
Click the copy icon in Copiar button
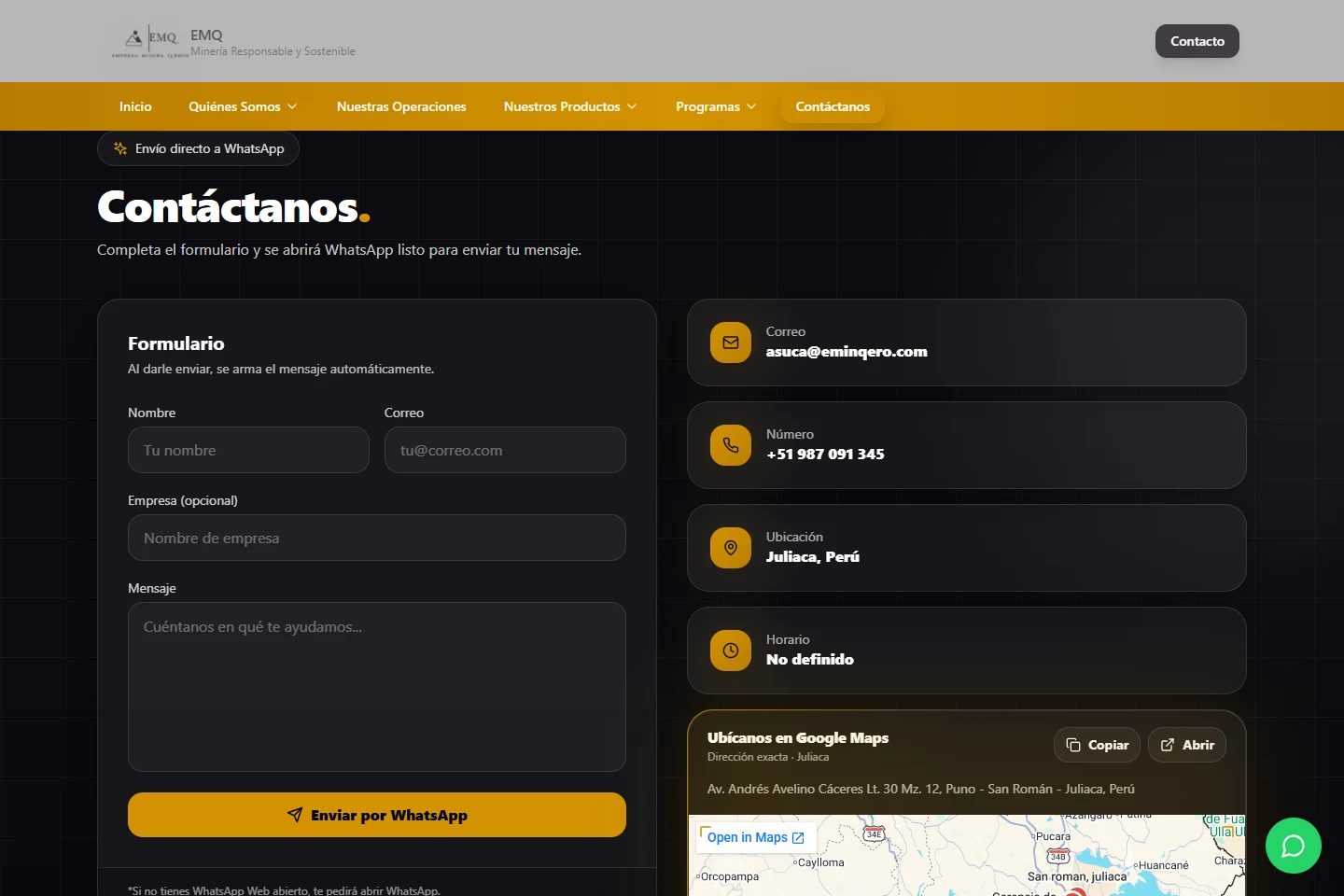click(x=1073, y=745)
